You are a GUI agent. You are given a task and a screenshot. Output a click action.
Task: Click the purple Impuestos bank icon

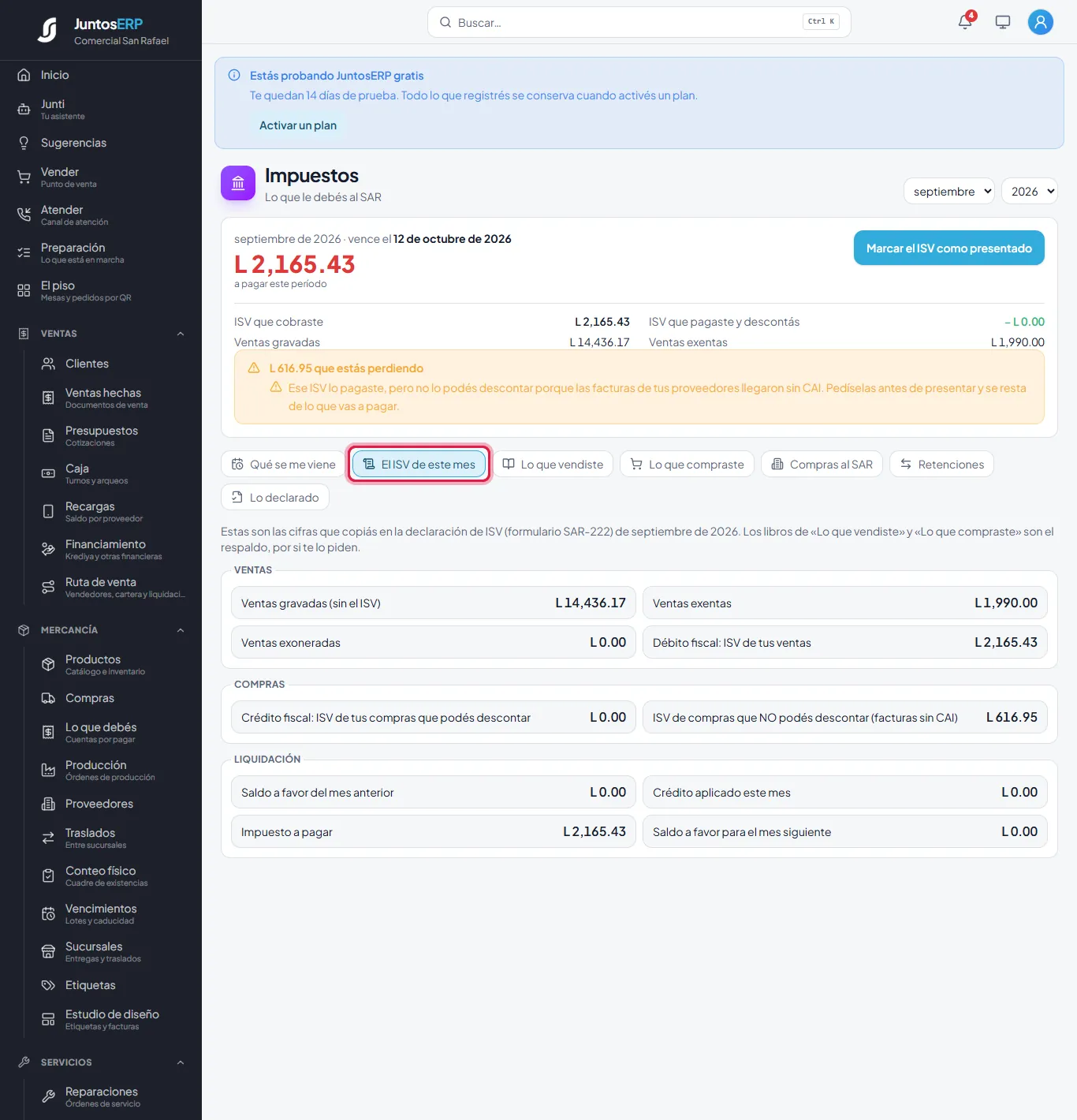238,183
